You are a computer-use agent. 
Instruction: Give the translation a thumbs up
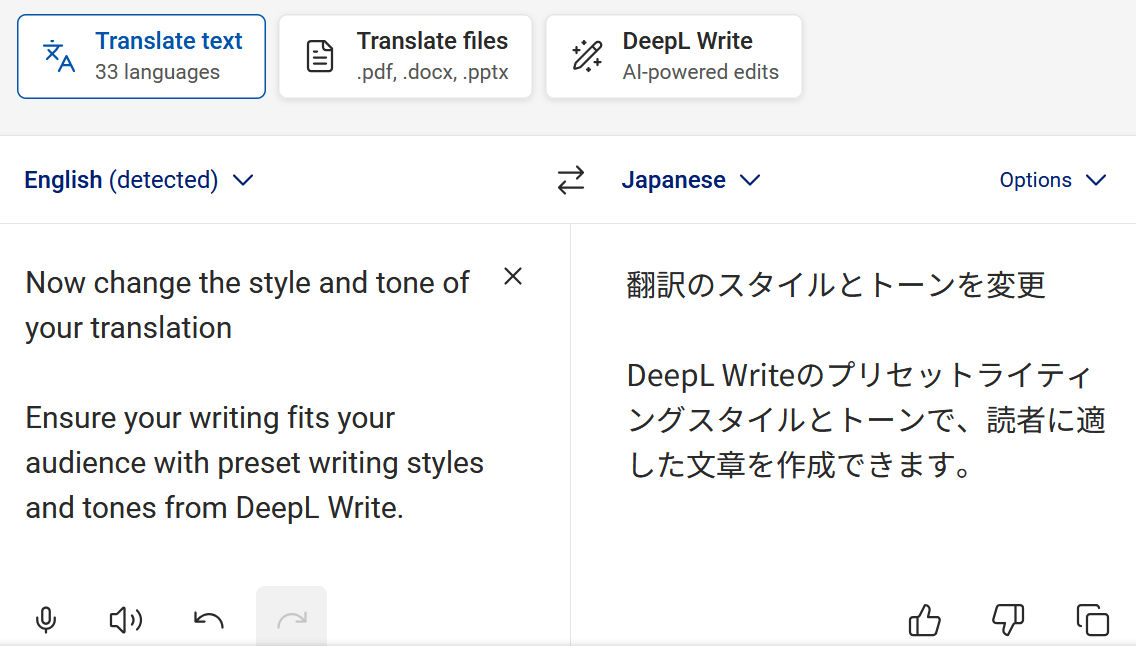(924, 620)
